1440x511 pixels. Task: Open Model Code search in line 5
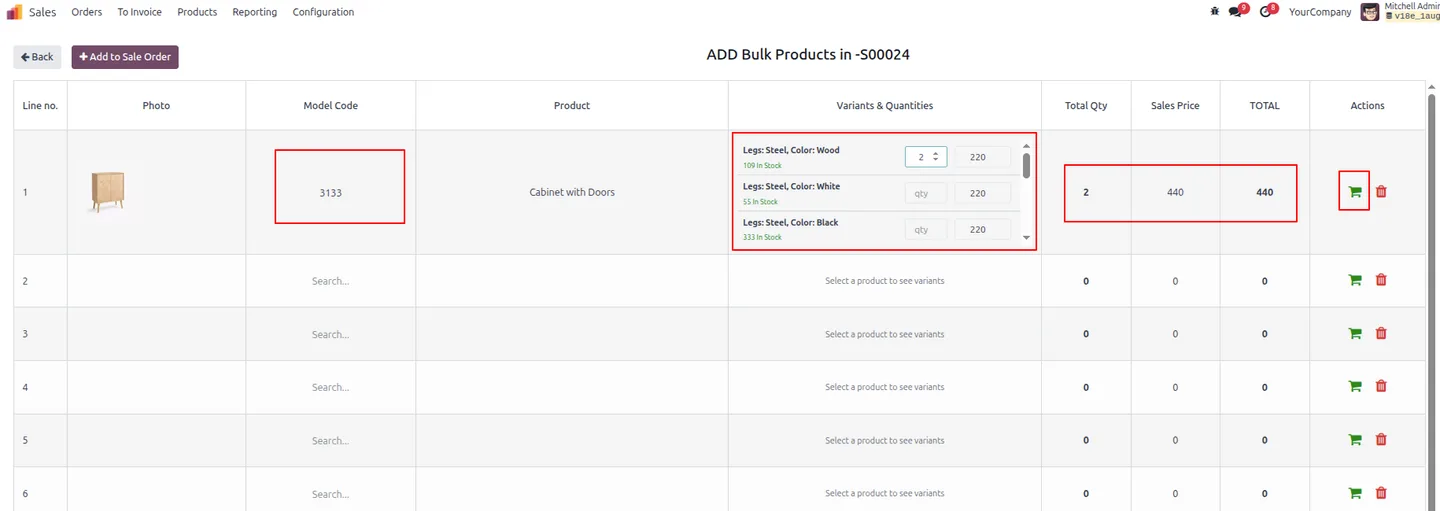[330, 440]
